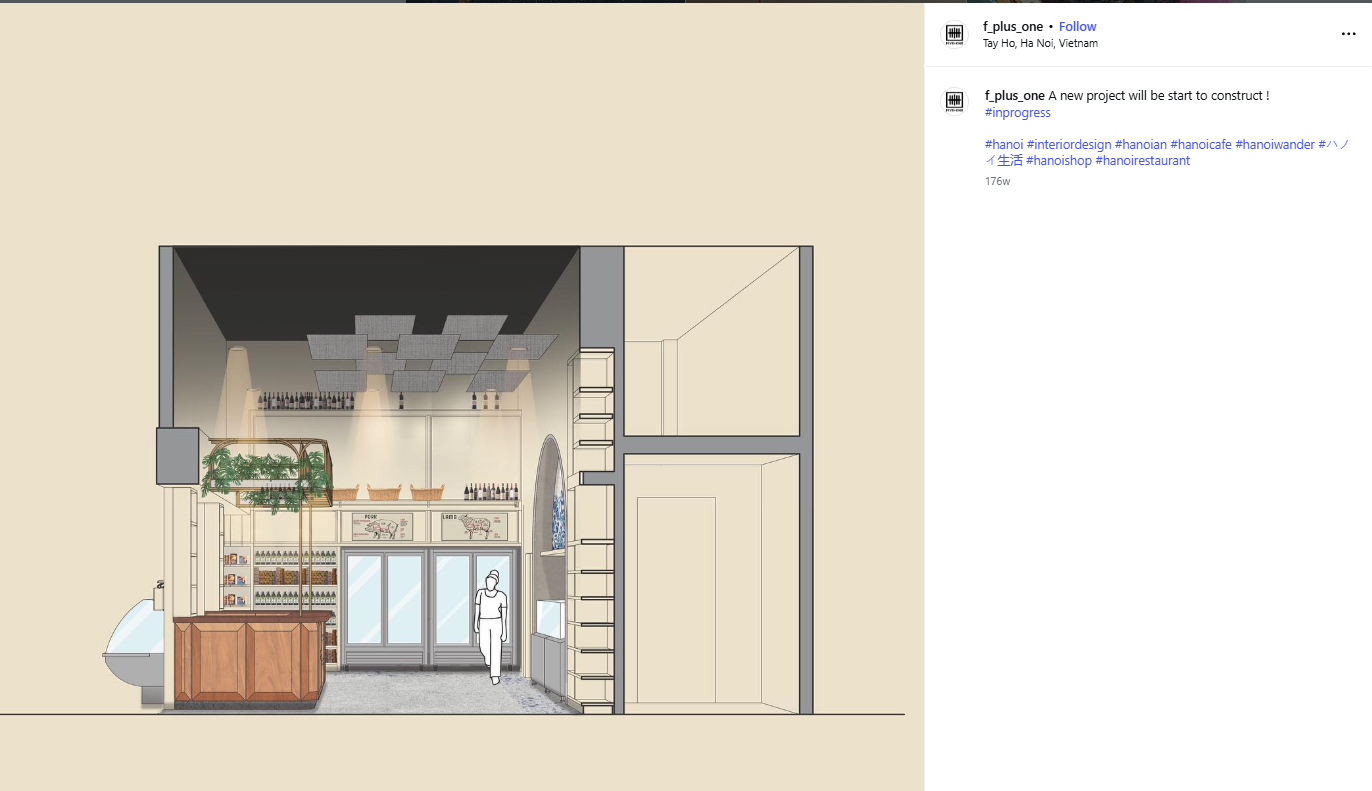Open the more options ellipsis menu

click(x=1348, y=34)
